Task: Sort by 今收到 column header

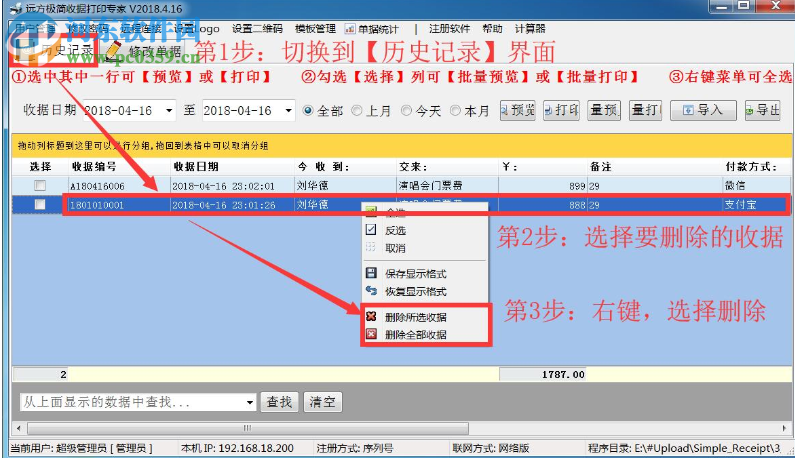Action: (x=345, y=166)
